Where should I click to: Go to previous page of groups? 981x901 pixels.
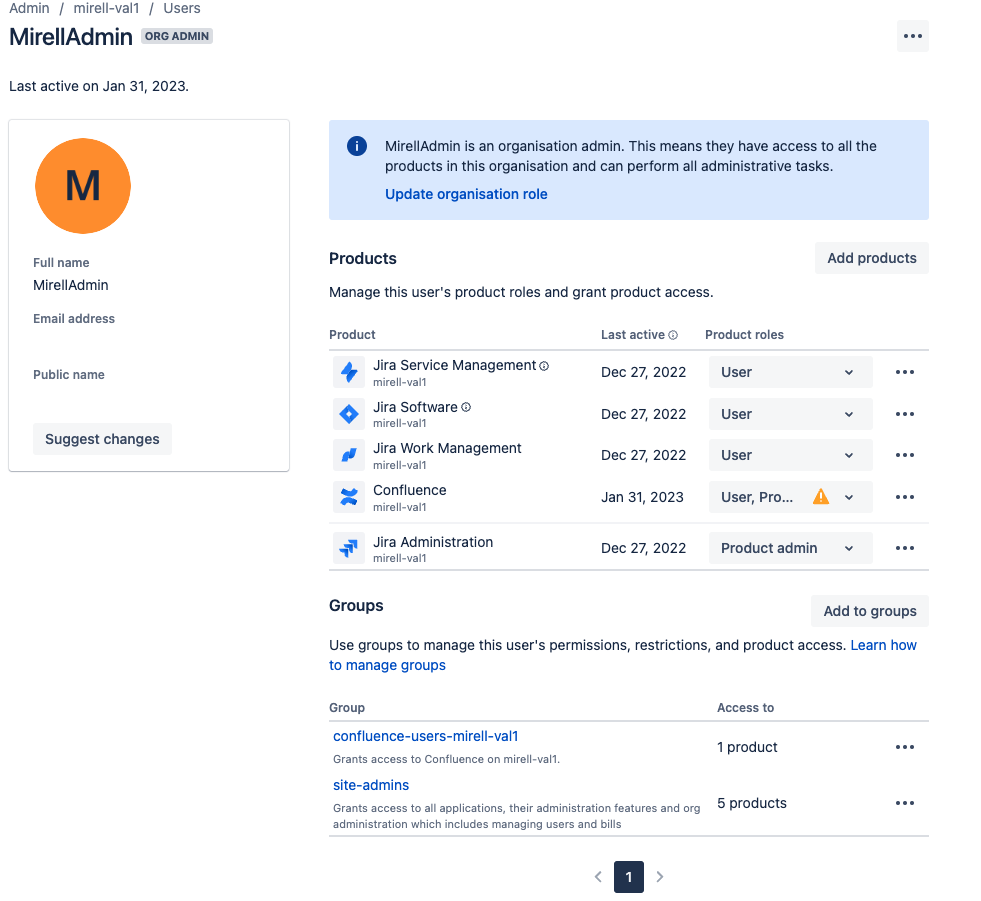click(598, 877)
